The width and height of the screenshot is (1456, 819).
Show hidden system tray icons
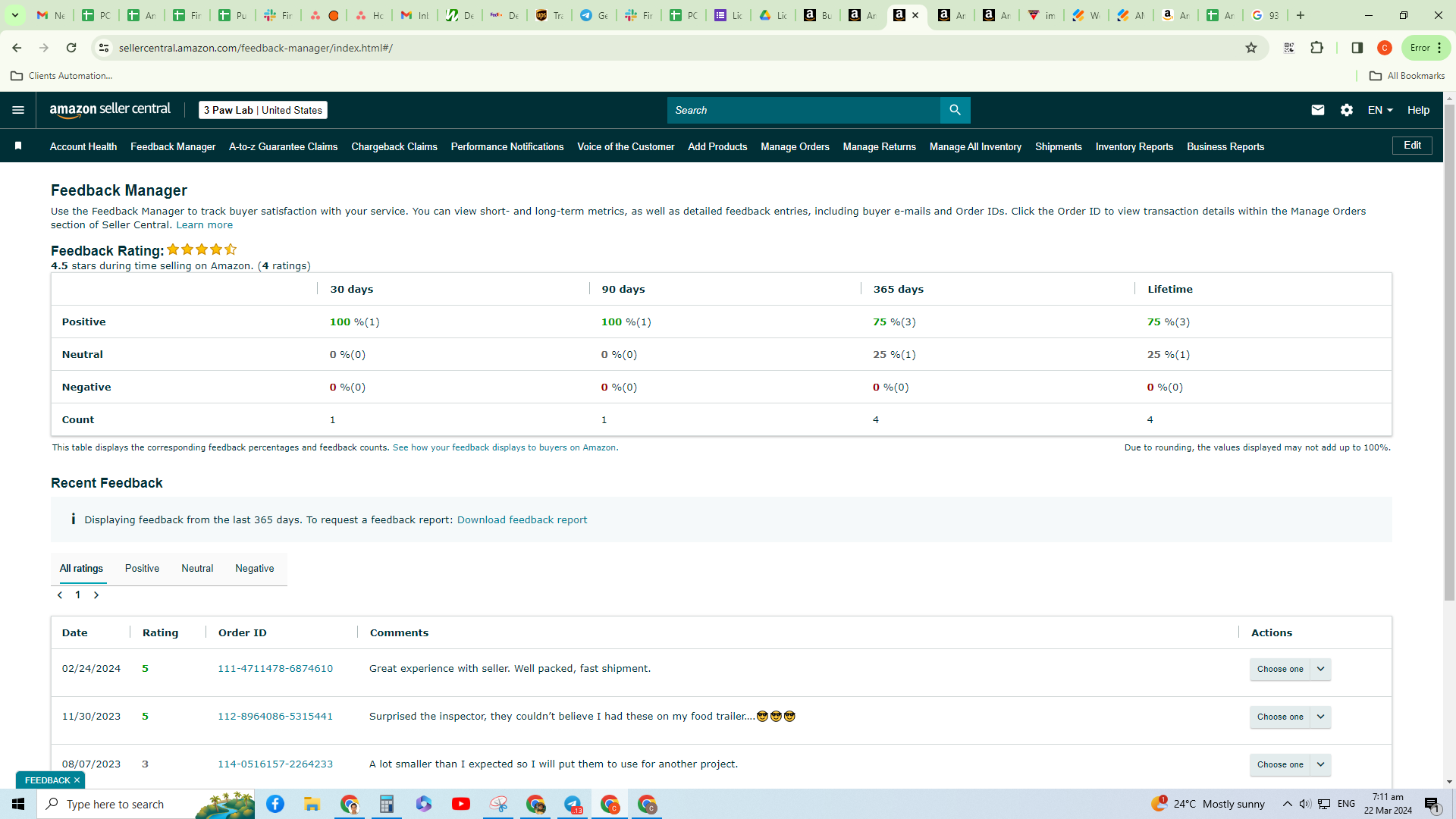click(x=1288, y=804)
